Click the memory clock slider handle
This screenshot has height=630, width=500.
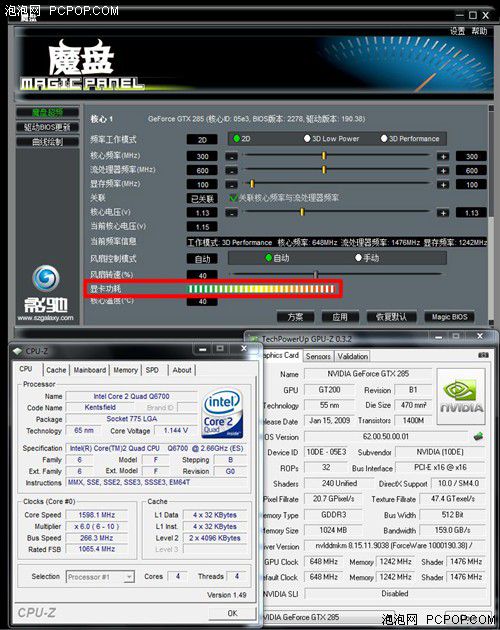pyautogui.click(x=252, y=184)
